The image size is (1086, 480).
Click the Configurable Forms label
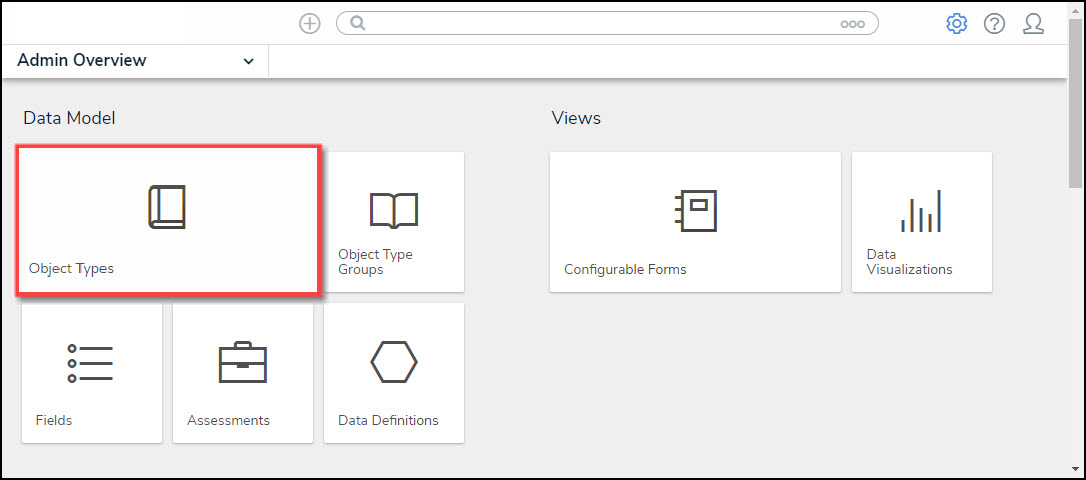point(625,269)
